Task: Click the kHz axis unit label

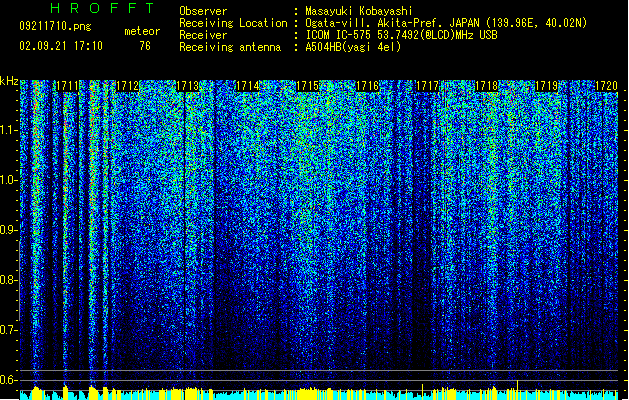Action: tap(9, 81)
